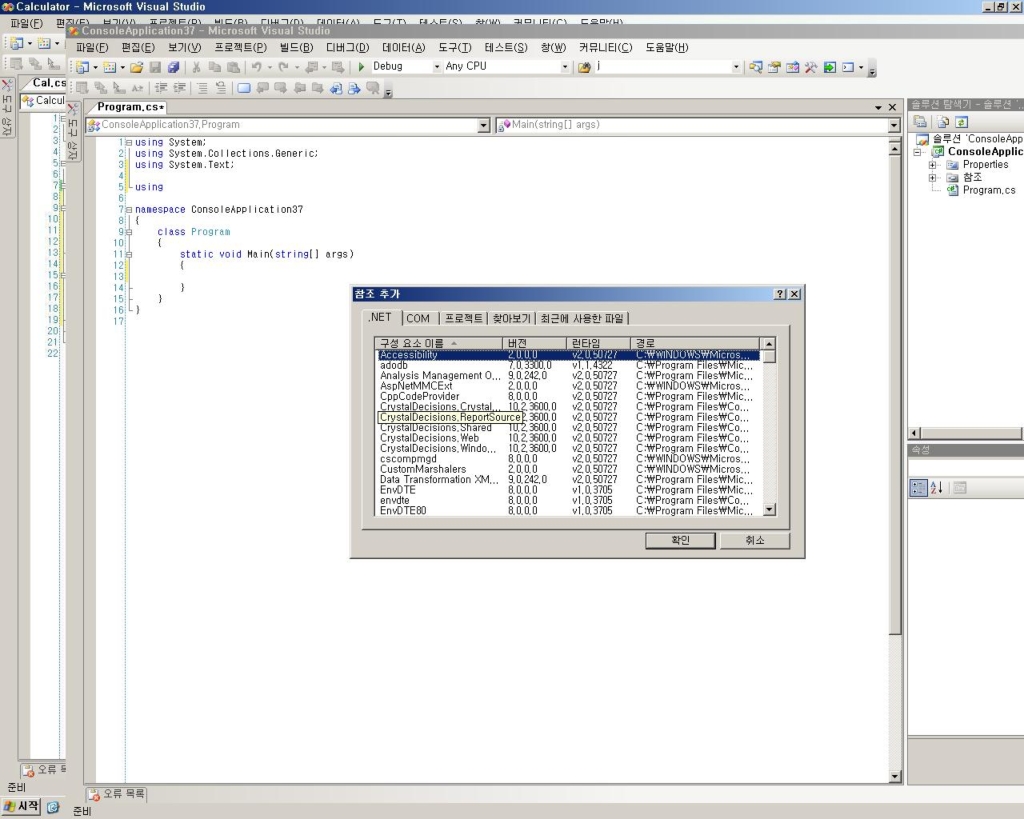Click the Paste clipboard icon
Viewport: 1024px width, 819px height.
coord(233,67)
